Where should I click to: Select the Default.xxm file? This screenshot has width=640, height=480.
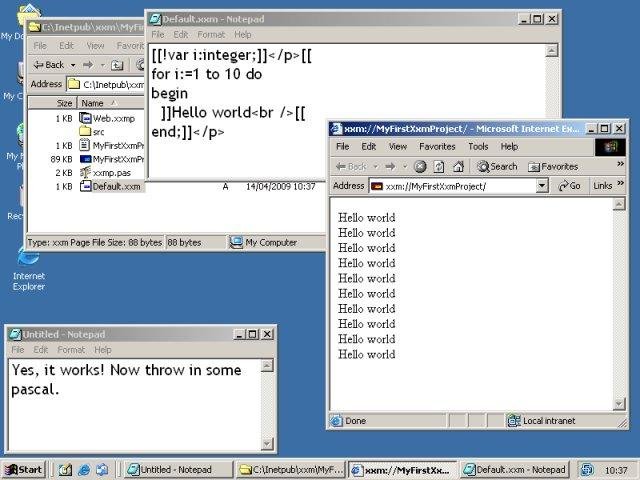point(110,187)
